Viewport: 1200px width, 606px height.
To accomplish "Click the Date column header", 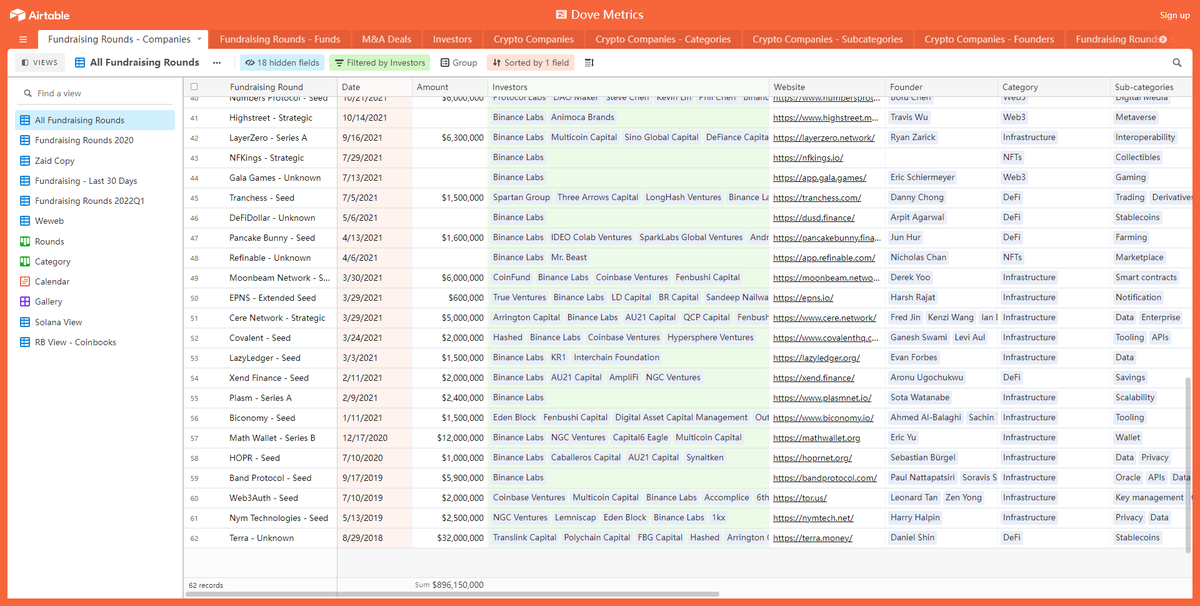I will (x=375, y=87).
